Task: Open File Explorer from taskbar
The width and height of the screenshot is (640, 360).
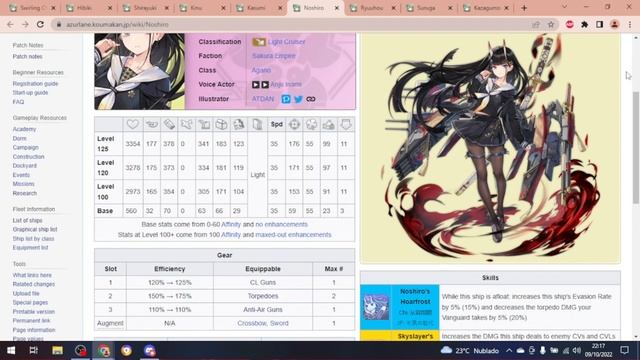Action: [57, 350]
